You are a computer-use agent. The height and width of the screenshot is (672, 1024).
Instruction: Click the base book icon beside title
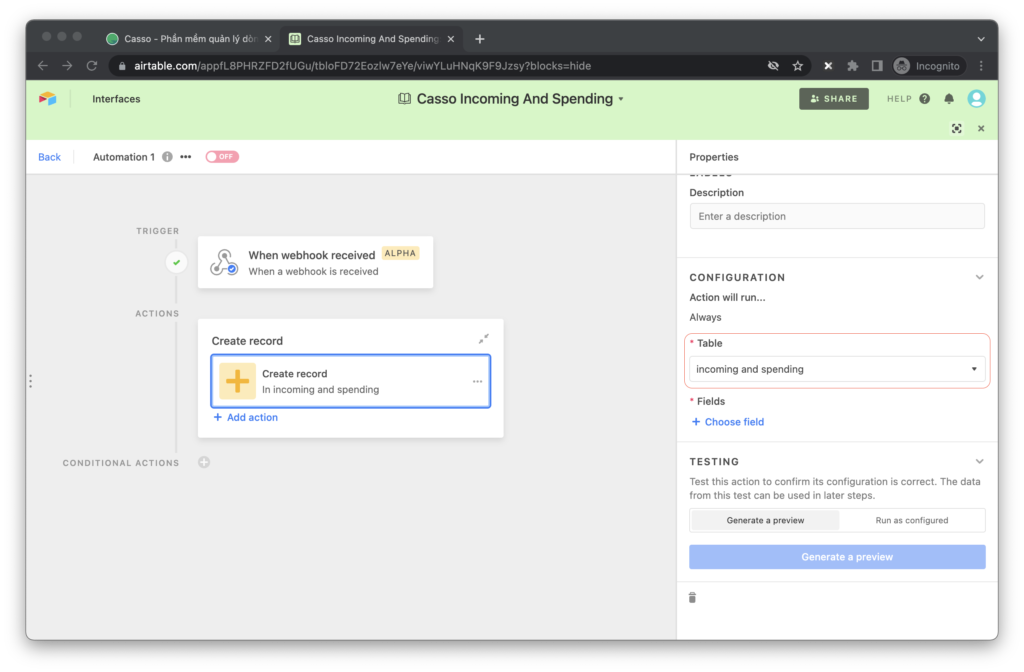[x=404, y=99]
